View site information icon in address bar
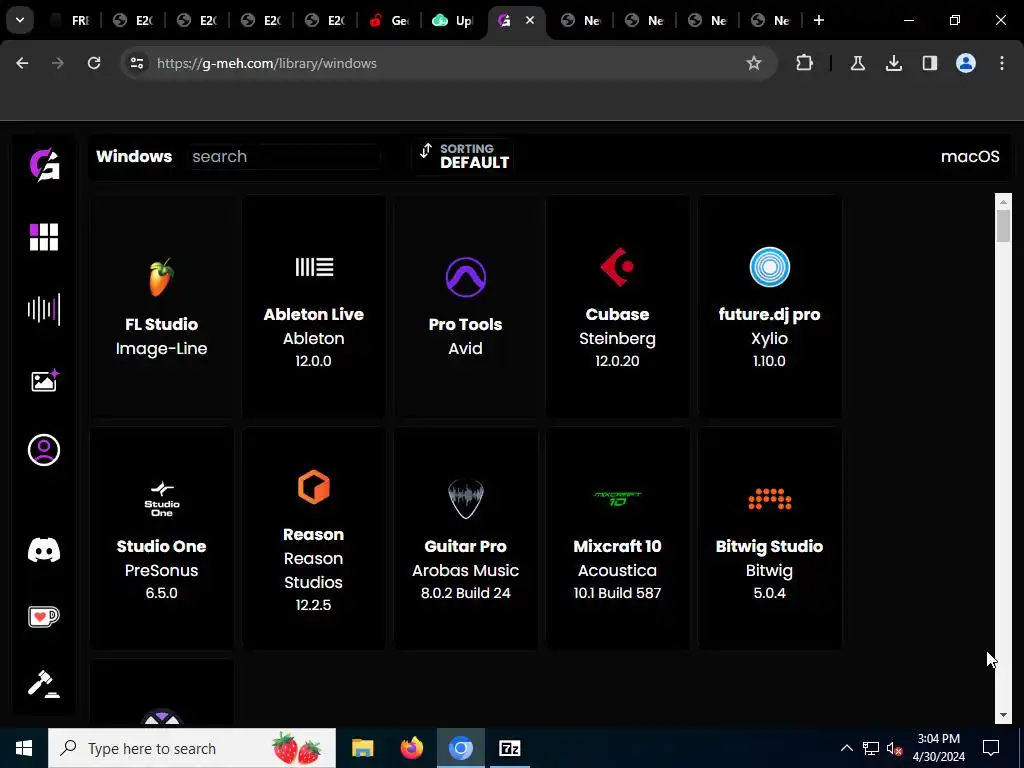Image resolution: width=1024 pixels, height=768 pixels. (137, 63)
